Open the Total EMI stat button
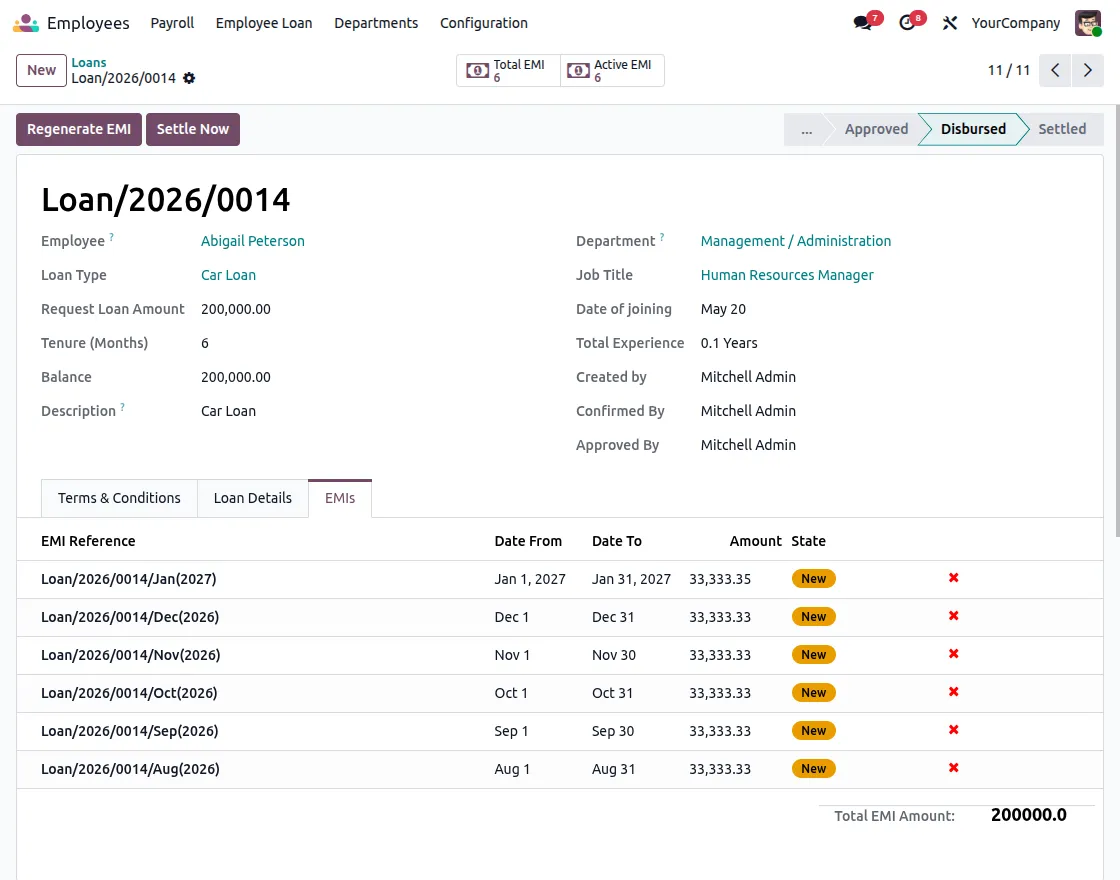Screen dimensions: 1120x880 (508, 70)
